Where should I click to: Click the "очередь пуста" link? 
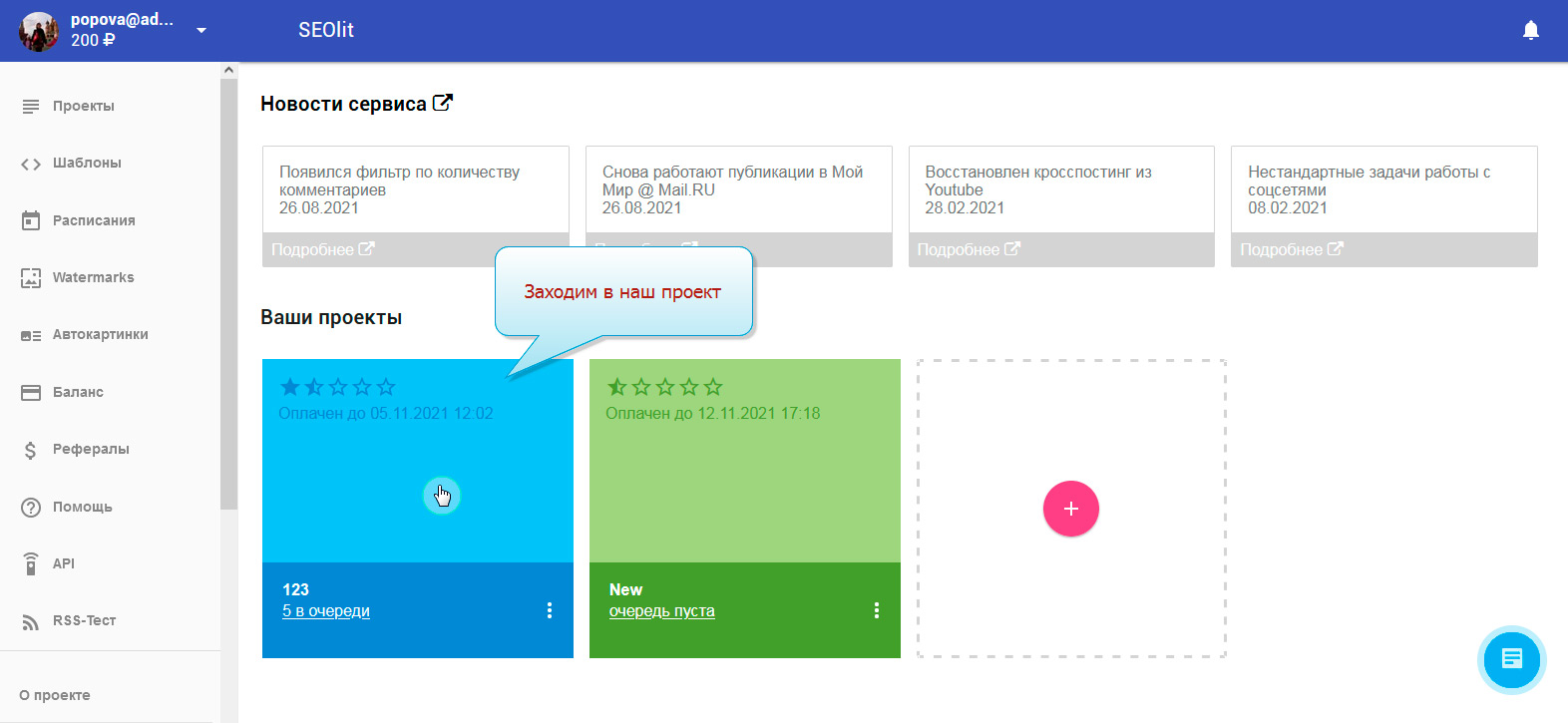coord(661,611)
